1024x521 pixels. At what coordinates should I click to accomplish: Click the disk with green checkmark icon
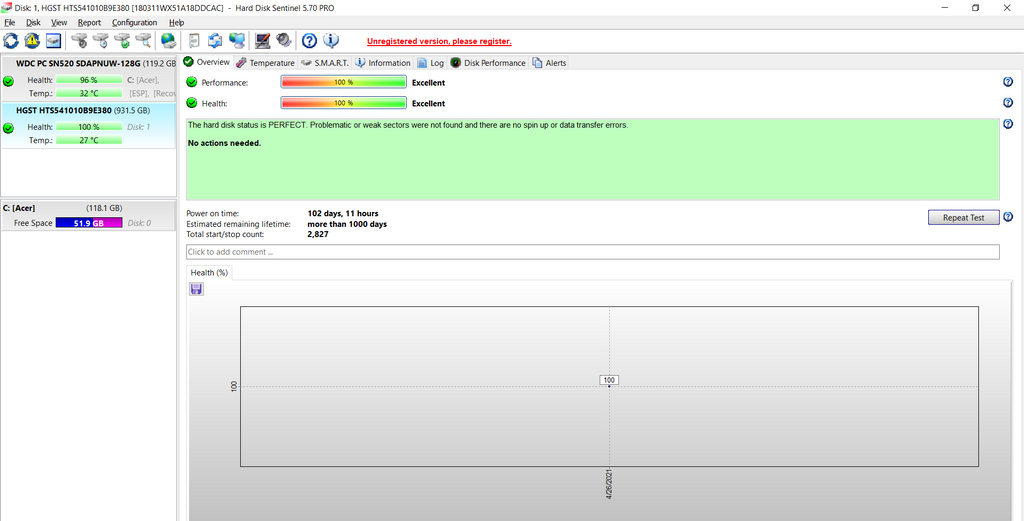[121, 41]
